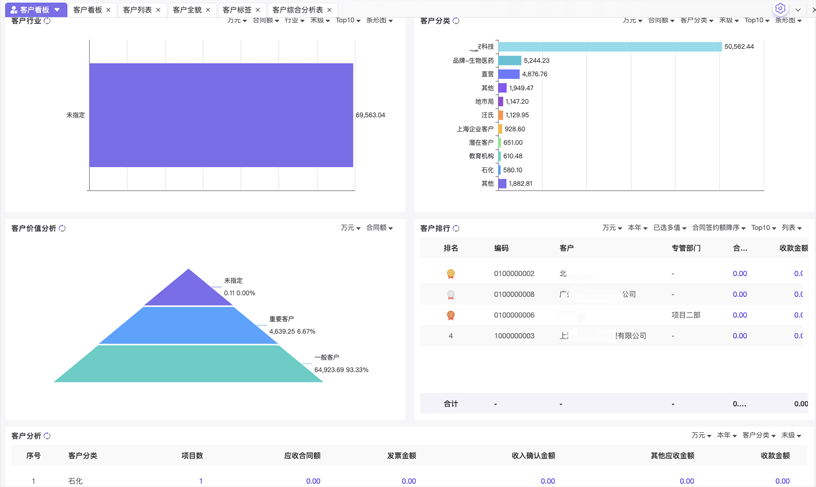Click the gold medal rank icon

point(451,273)
